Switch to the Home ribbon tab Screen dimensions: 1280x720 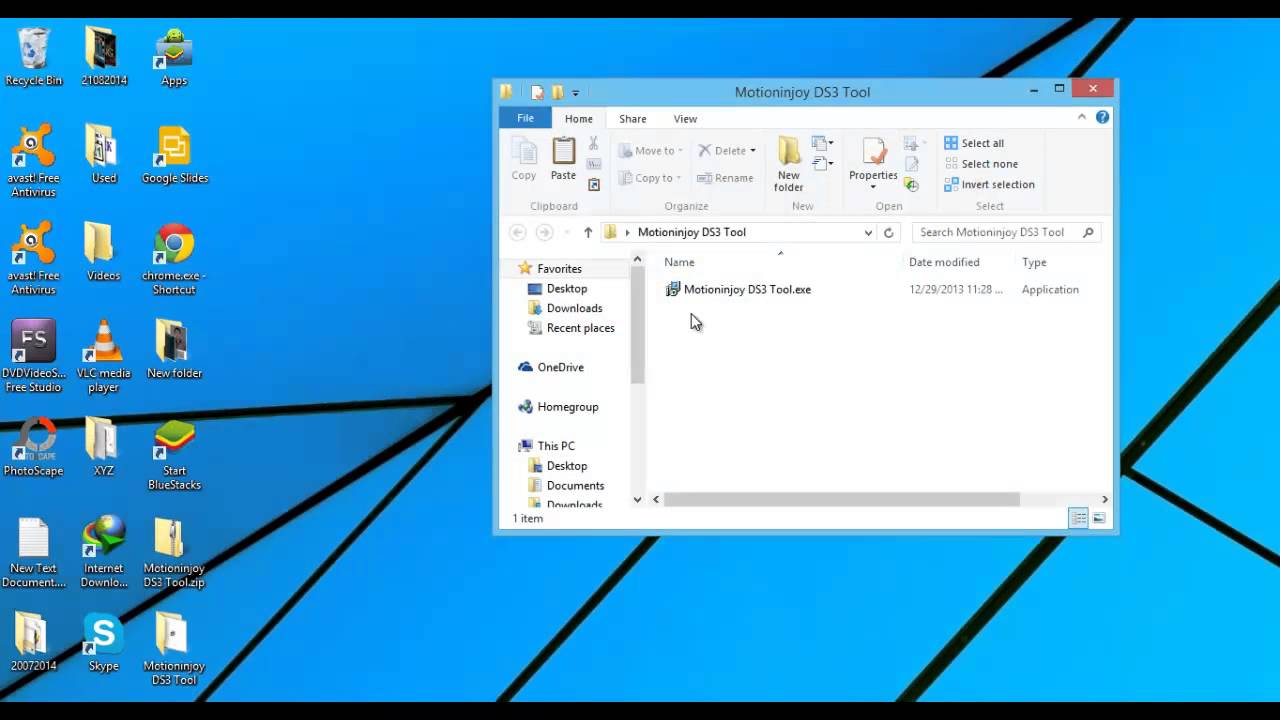coord(578,118)
